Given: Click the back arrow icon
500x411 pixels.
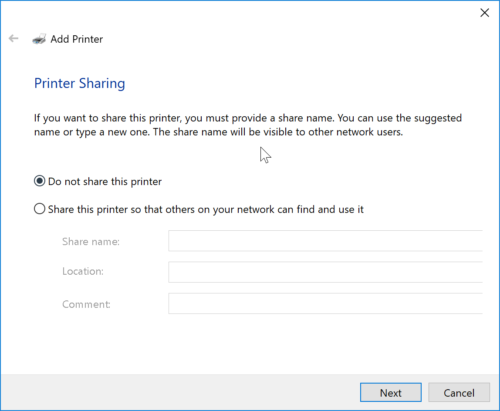Looking at the screenshot, I should click(13, 39).
